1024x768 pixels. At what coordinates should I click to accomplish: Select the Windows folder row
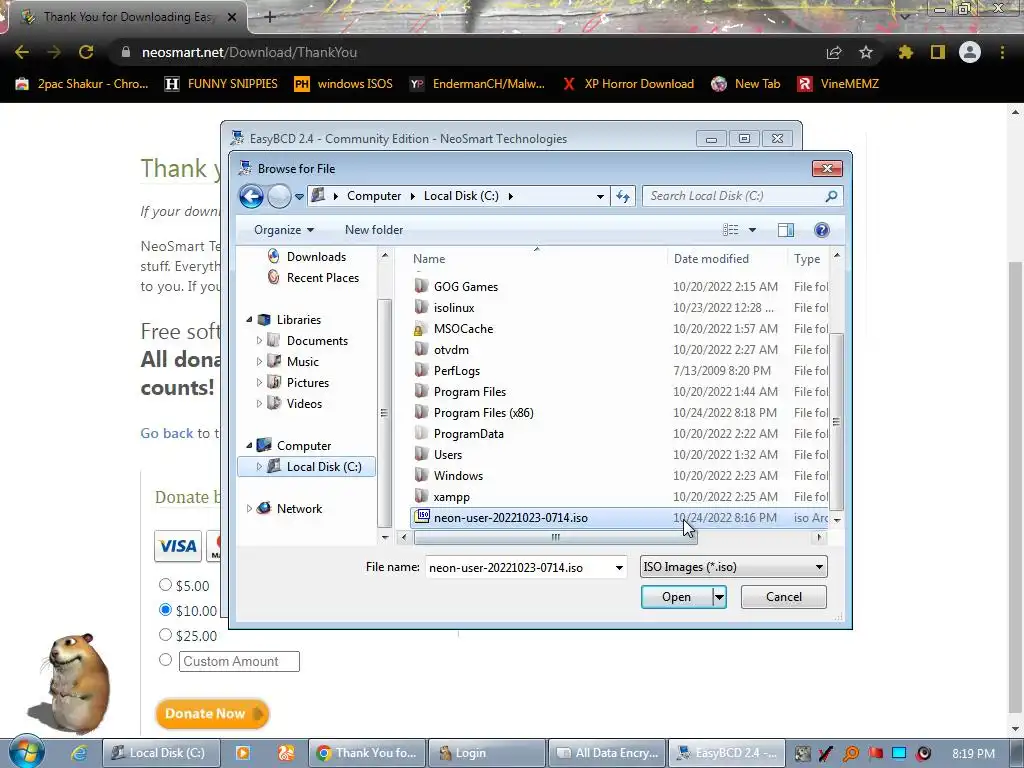tap(620, 475)
